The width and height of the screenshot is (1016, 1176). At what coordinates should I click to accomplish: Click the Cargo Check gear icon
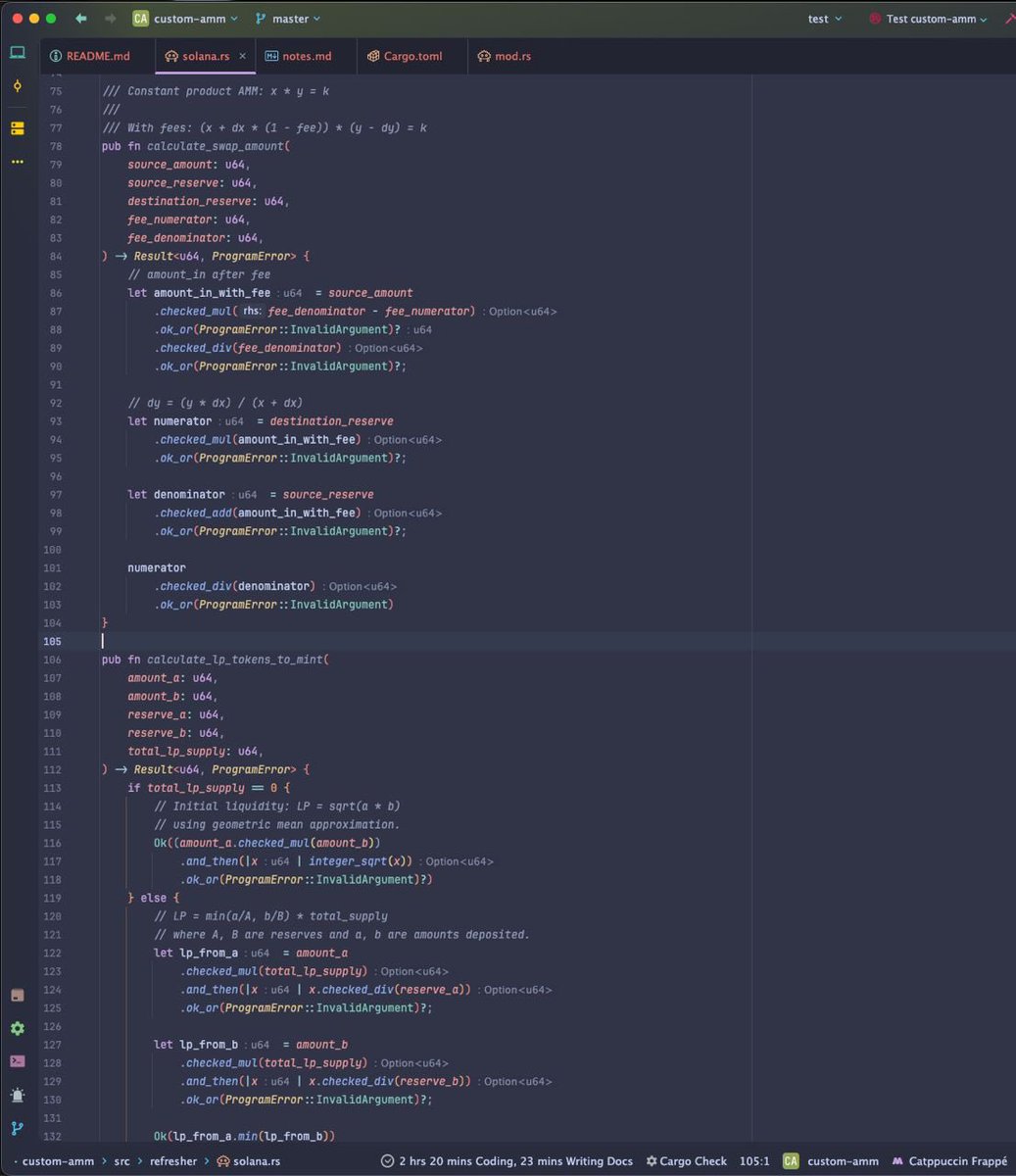click(x=652, y=1161)
